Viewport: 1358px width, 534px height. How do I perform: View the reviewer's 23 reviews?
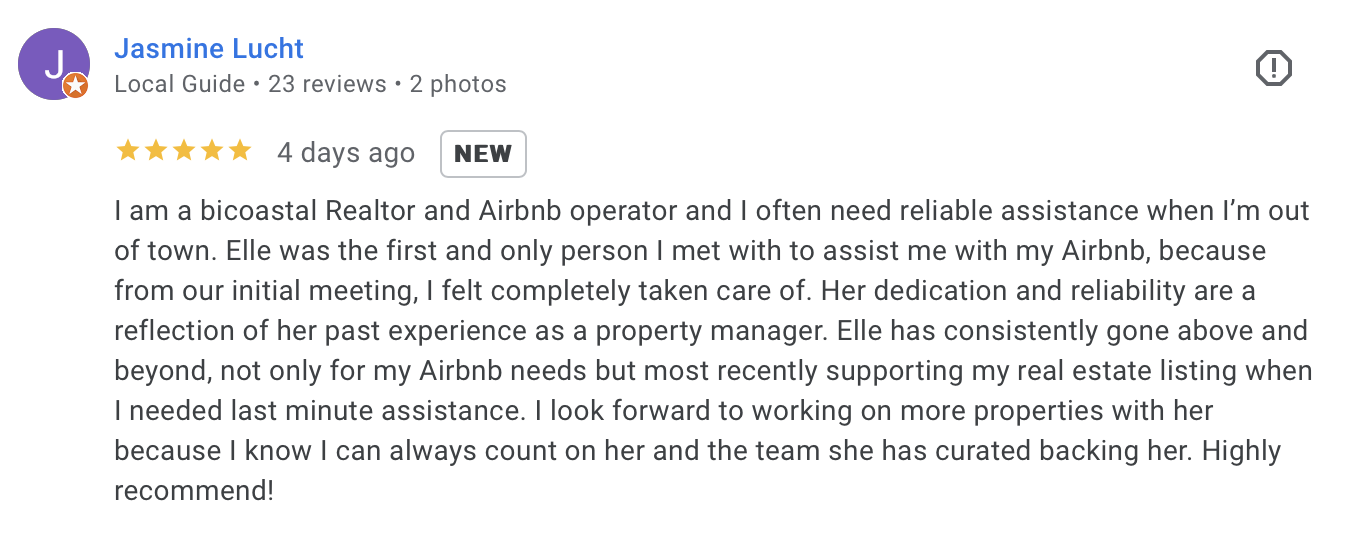327,84
